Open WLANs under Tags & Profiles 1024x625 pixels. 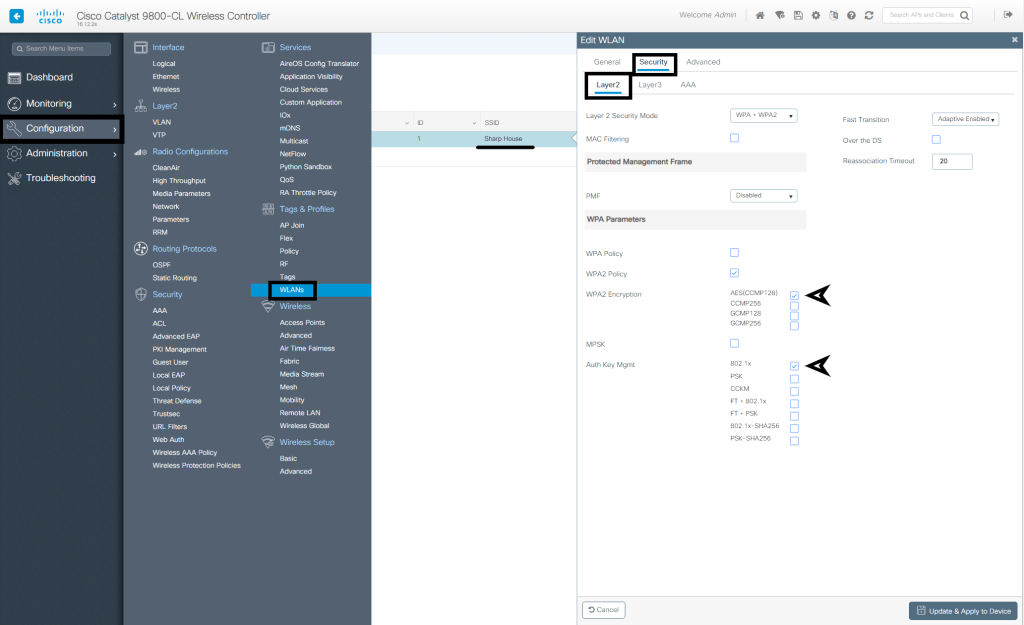tap(292, 290)
